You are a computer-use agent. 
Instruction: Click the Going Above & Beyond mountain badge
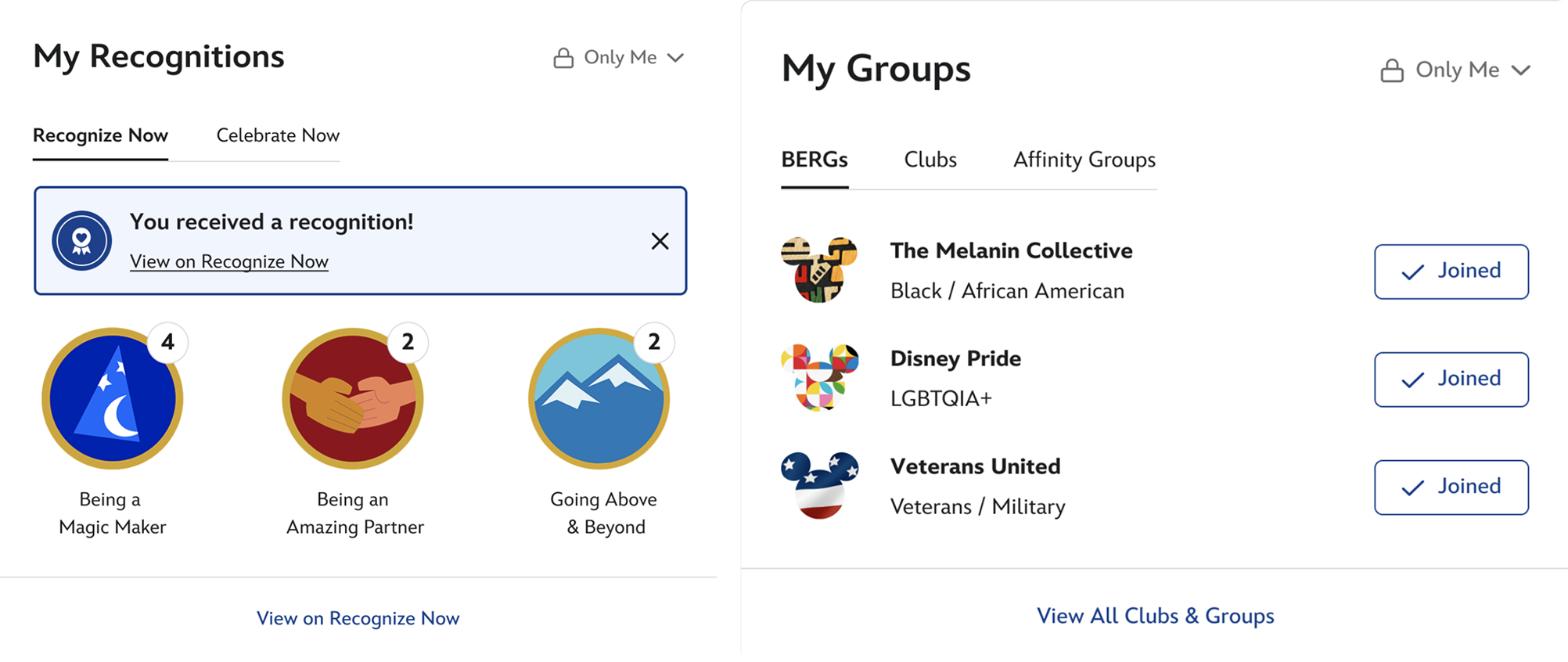599,398
